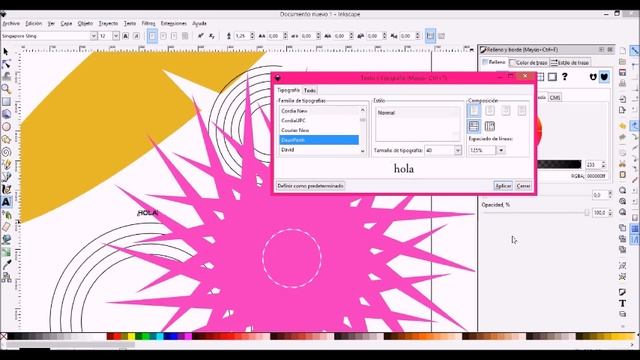This screenshot has height=360, width=640.
Task: Open the Trayecto menu
Action: point(108,23)
